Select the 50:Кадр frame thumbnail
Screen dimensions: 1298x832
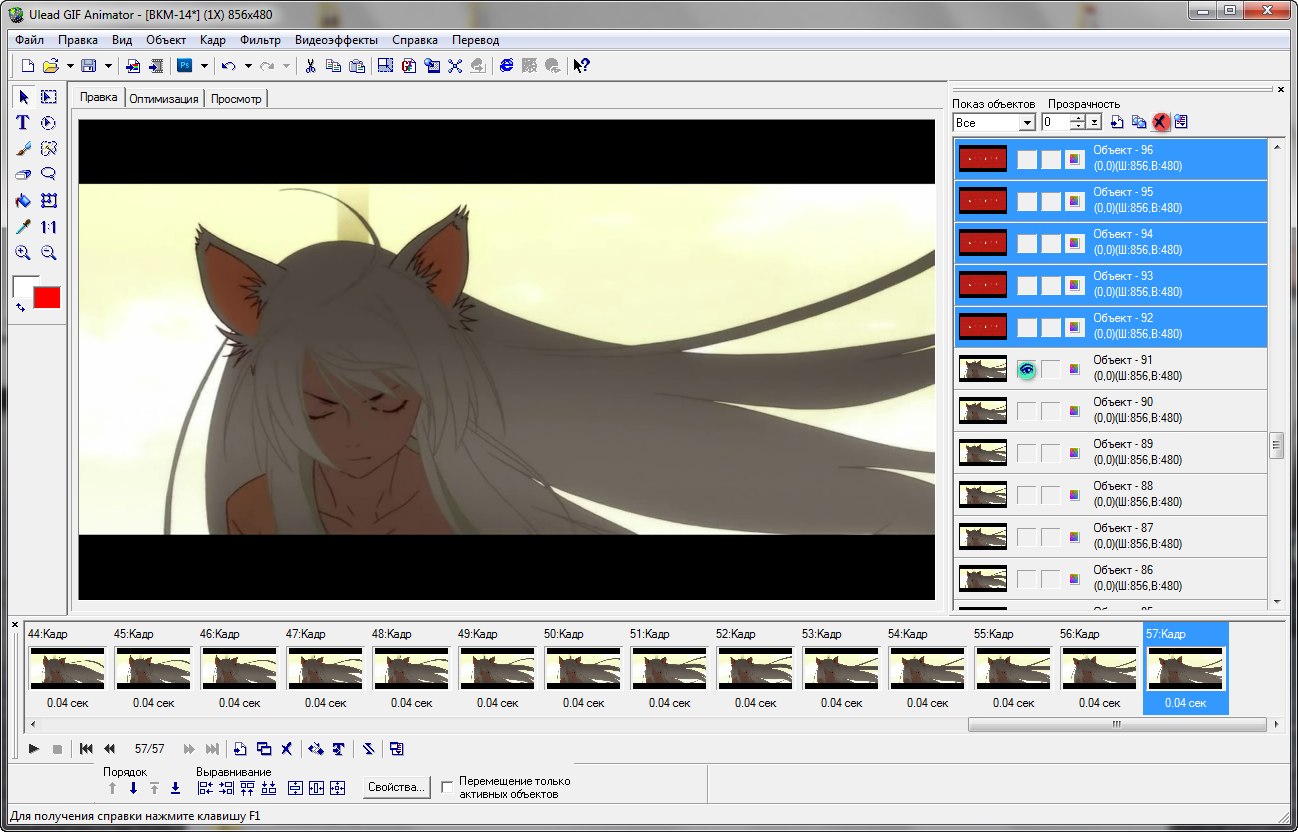click(583, 667)
